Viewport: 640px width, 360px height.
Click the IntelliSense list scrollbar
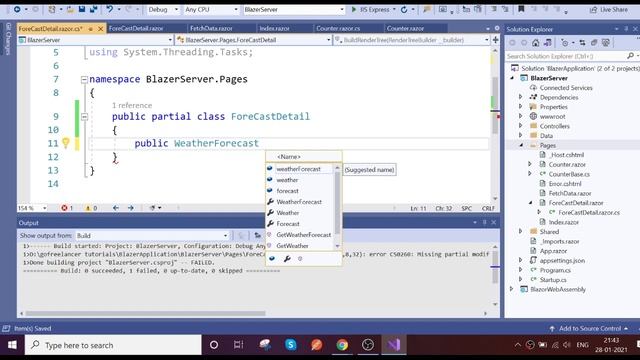tap(337, 202)
